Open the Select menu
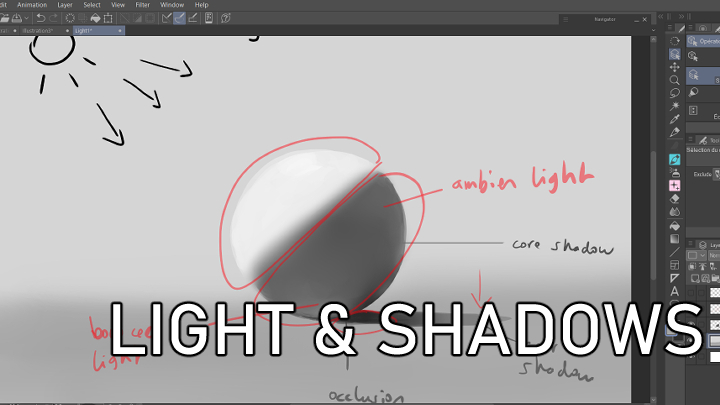The image size is (720, 405). [x=92, y=5]
